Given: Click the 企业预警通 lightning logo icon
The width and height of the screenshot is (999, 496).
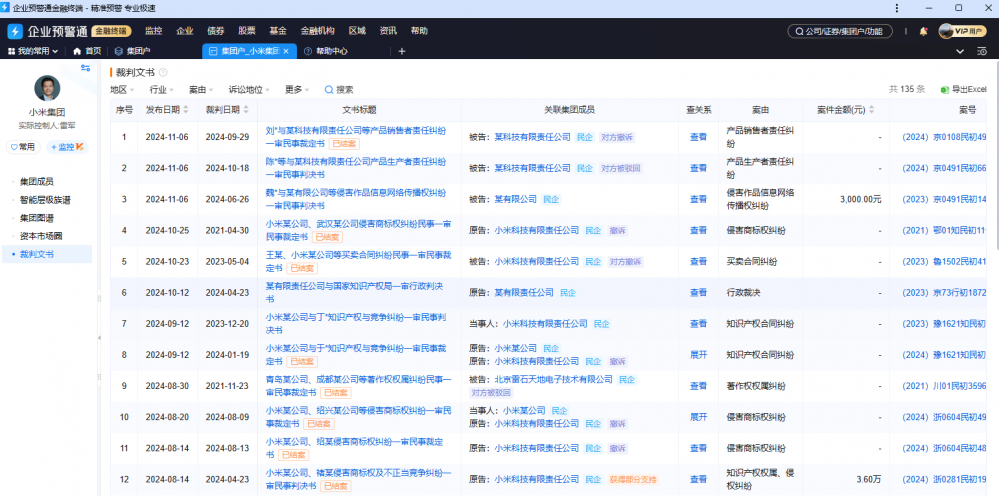Looking at the screenshot, I should pos(15,31).
